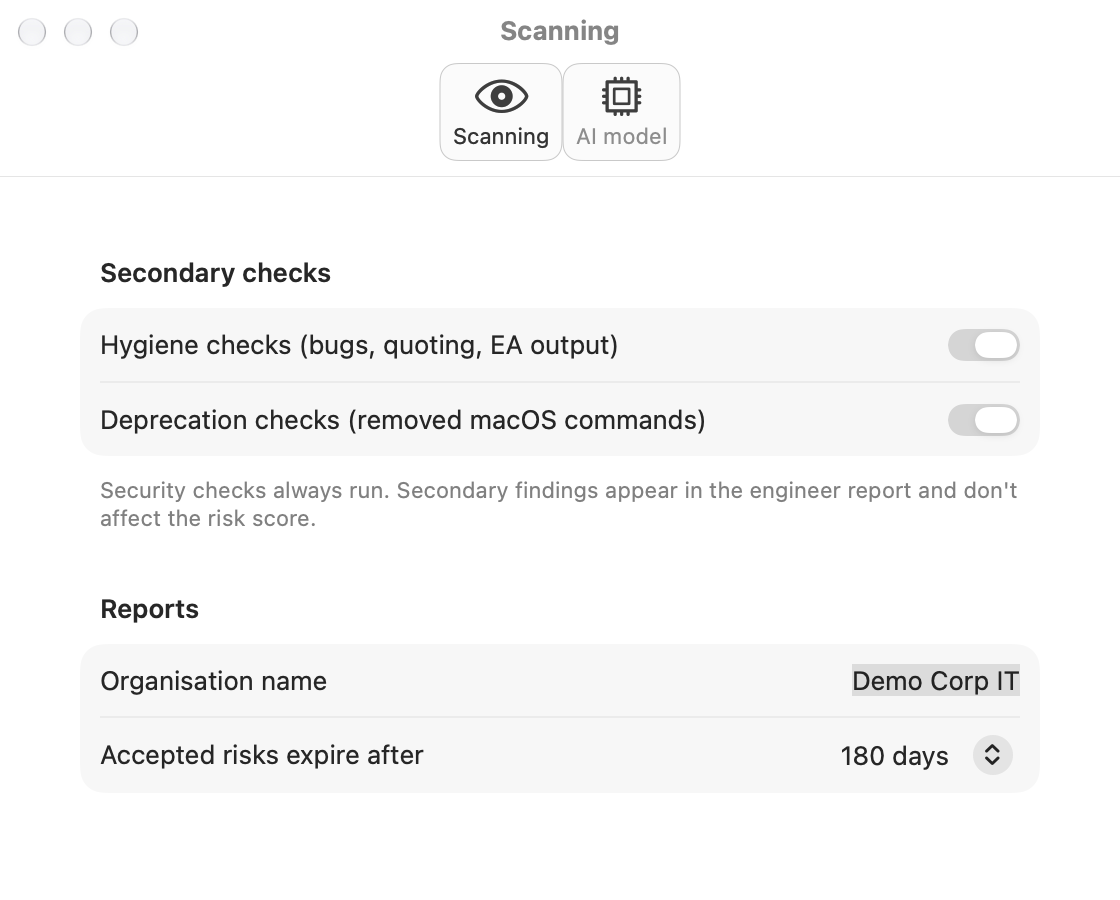Toggle Hygiene checks switch
This screenshot has width=1120, height=900.
[x=984, y=346]
